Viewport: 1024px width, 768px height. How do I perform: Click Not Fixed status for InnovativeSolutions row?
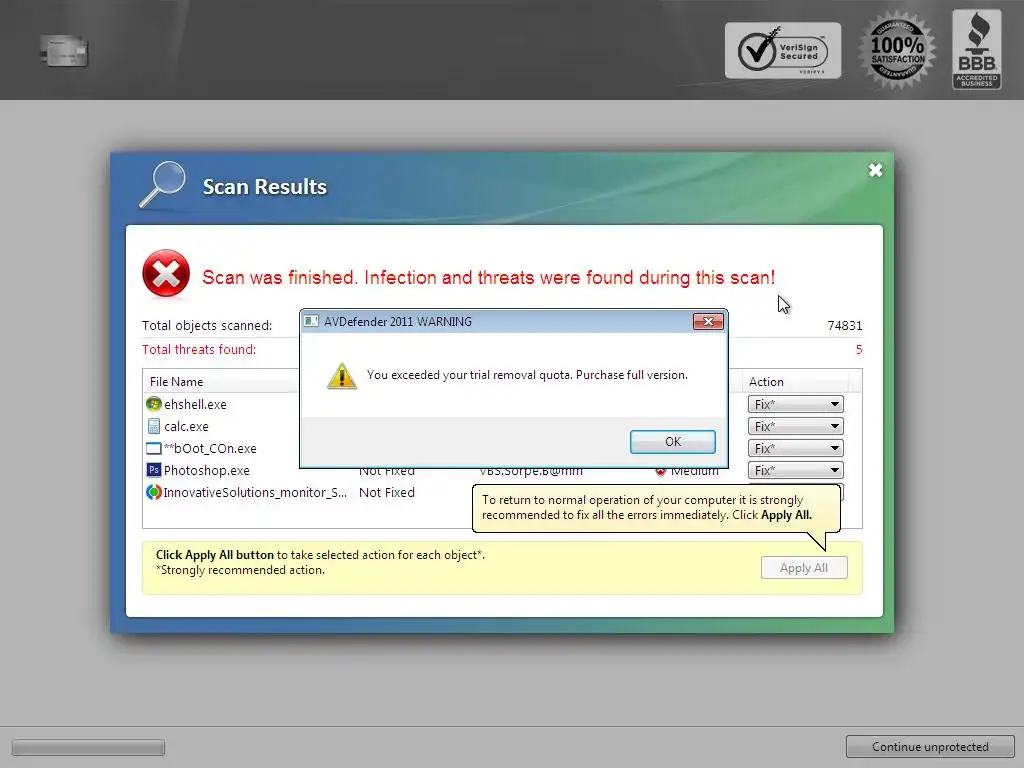click(387, 492)
